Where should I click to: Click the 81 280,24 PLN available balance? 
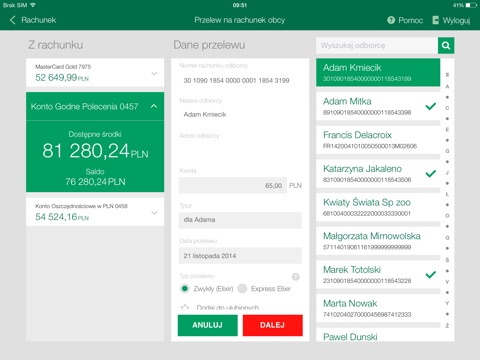click(x=95, y=151)
